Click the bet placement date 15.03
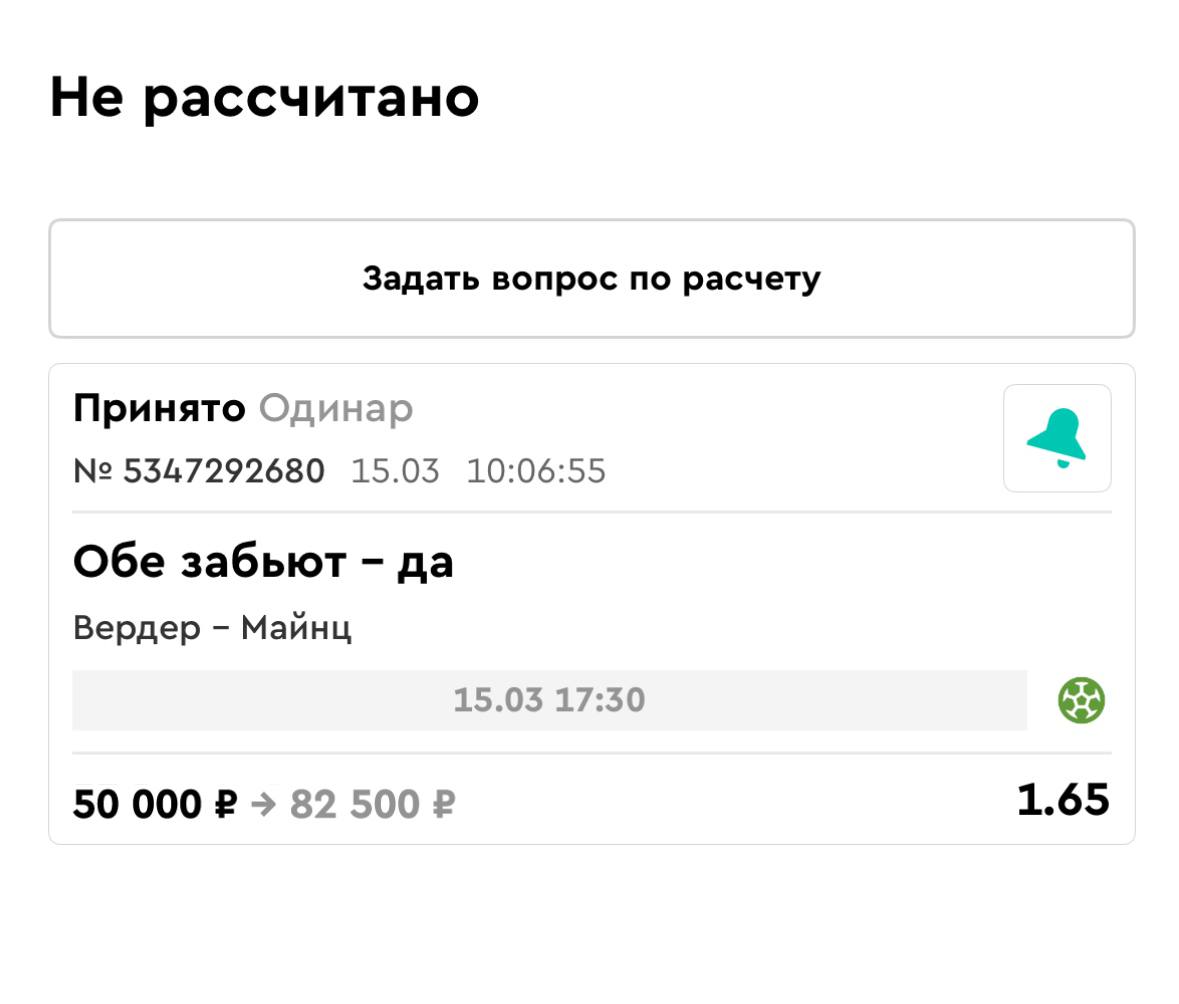Screen dimensions: 1179x1004 [395, 471]
